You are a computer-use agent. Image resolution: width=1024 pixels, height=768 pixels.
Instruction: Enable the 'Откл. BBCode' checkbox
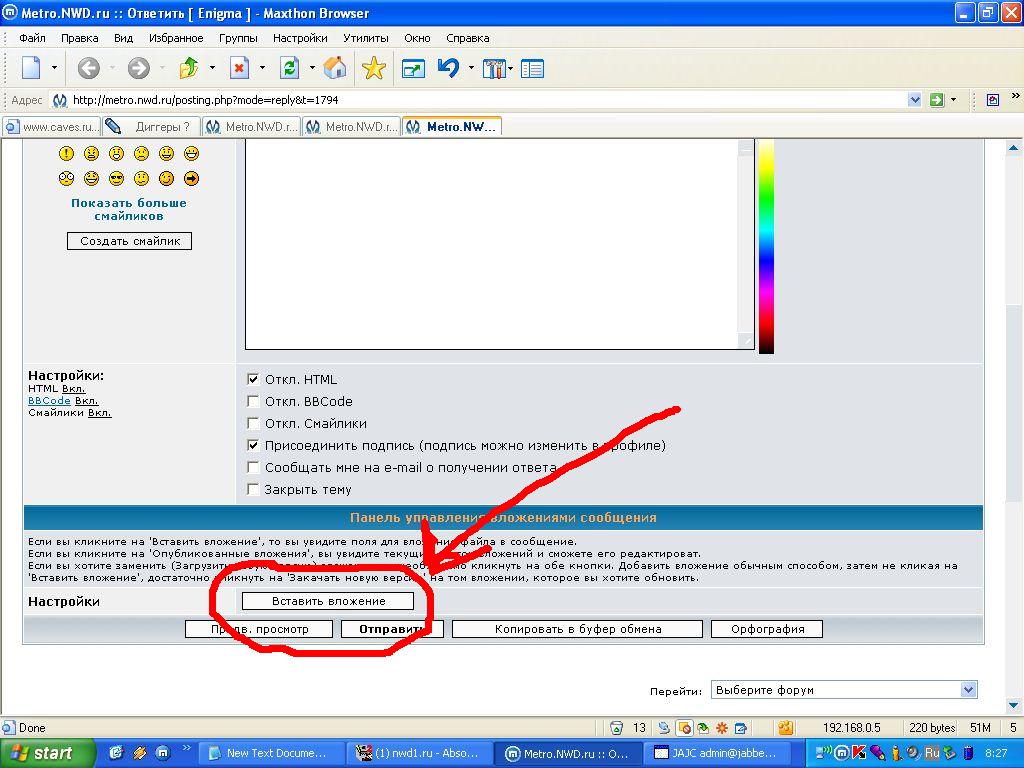[253, 402]
